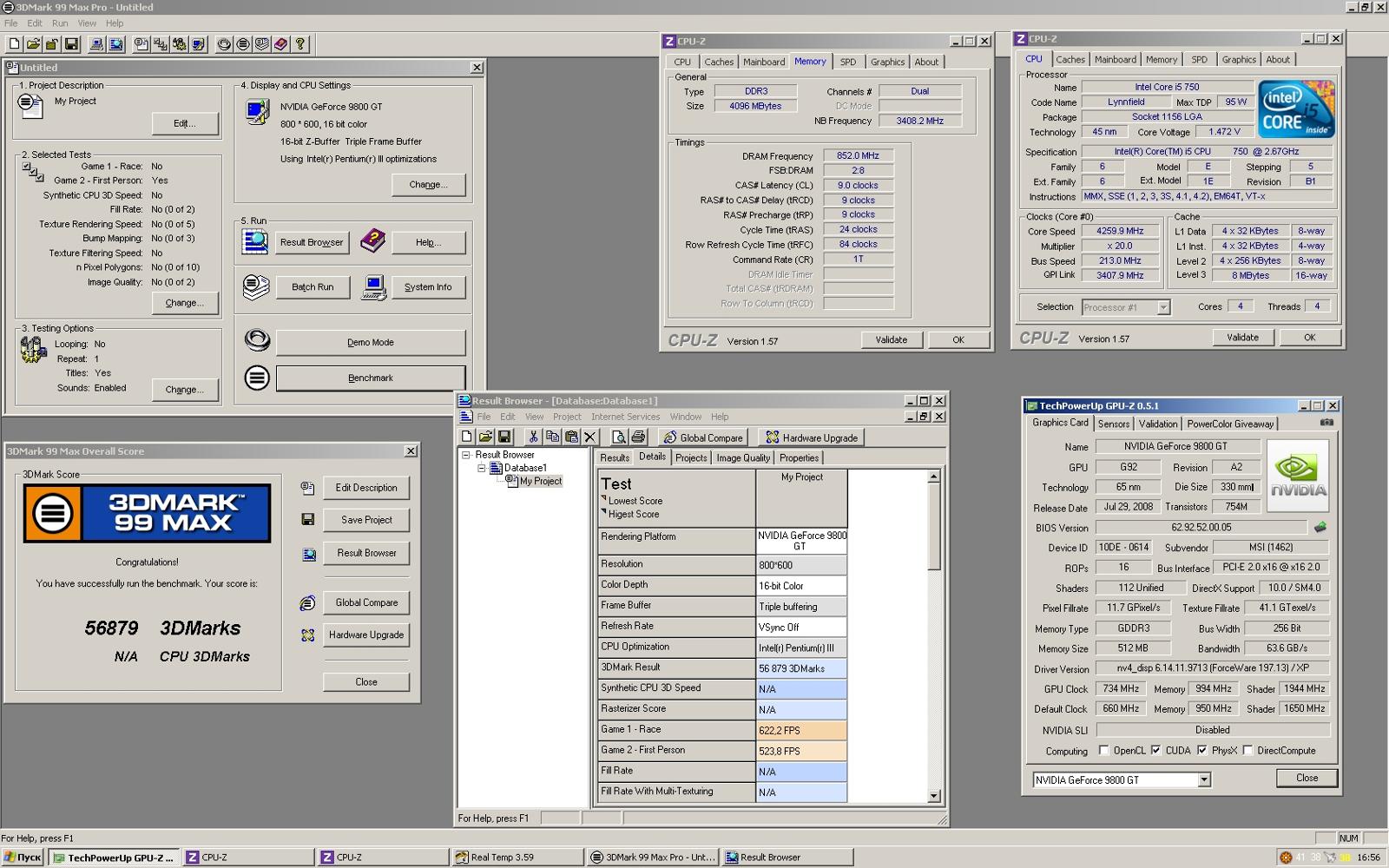The height and width of the screenshot is (868, 1389).
Task: Click the System Info computer icon in 3DMark toolbar
Action: [x=96, y=44]
